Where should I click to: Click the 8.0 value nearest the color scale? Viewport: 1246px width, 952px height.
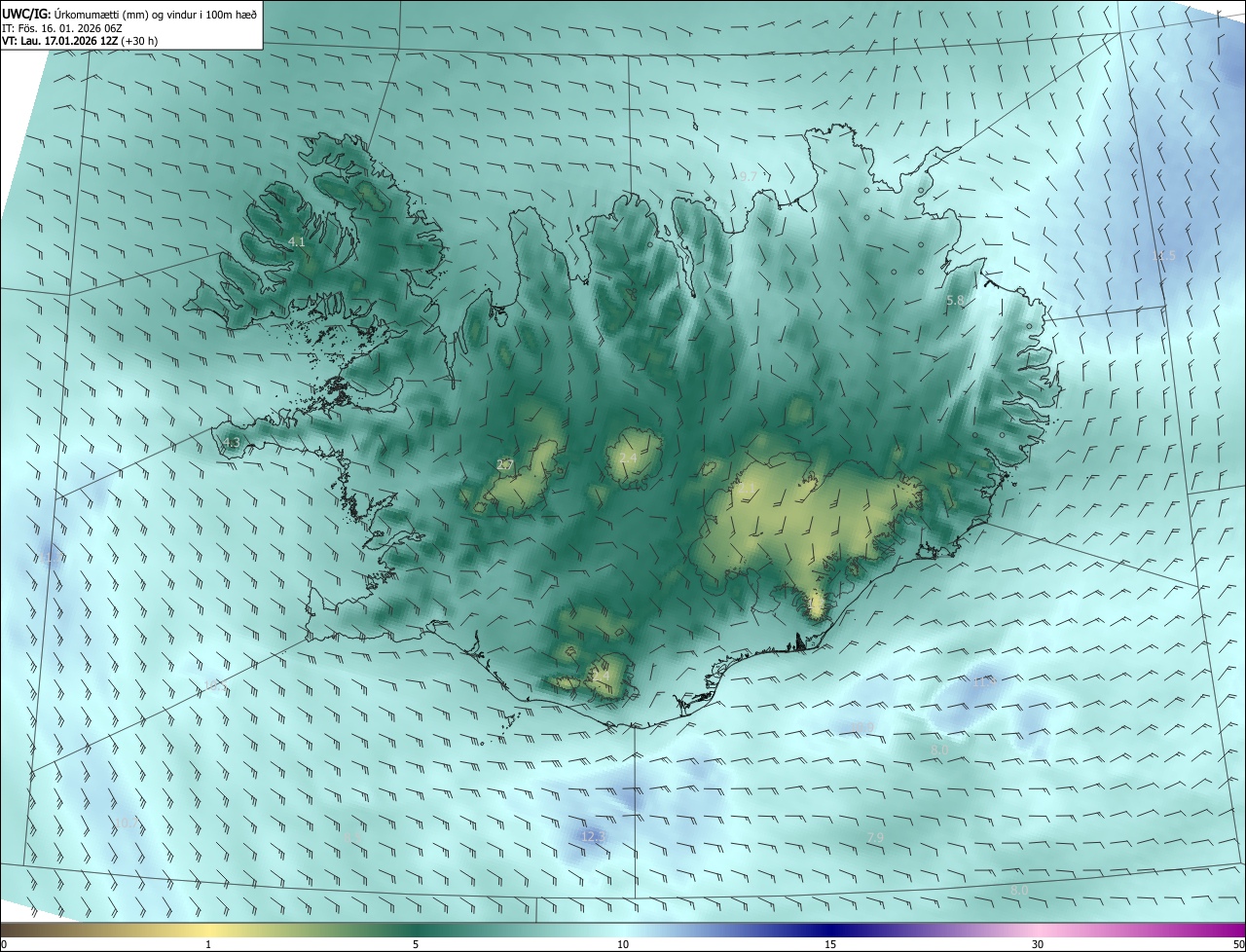click(1018, 891)
